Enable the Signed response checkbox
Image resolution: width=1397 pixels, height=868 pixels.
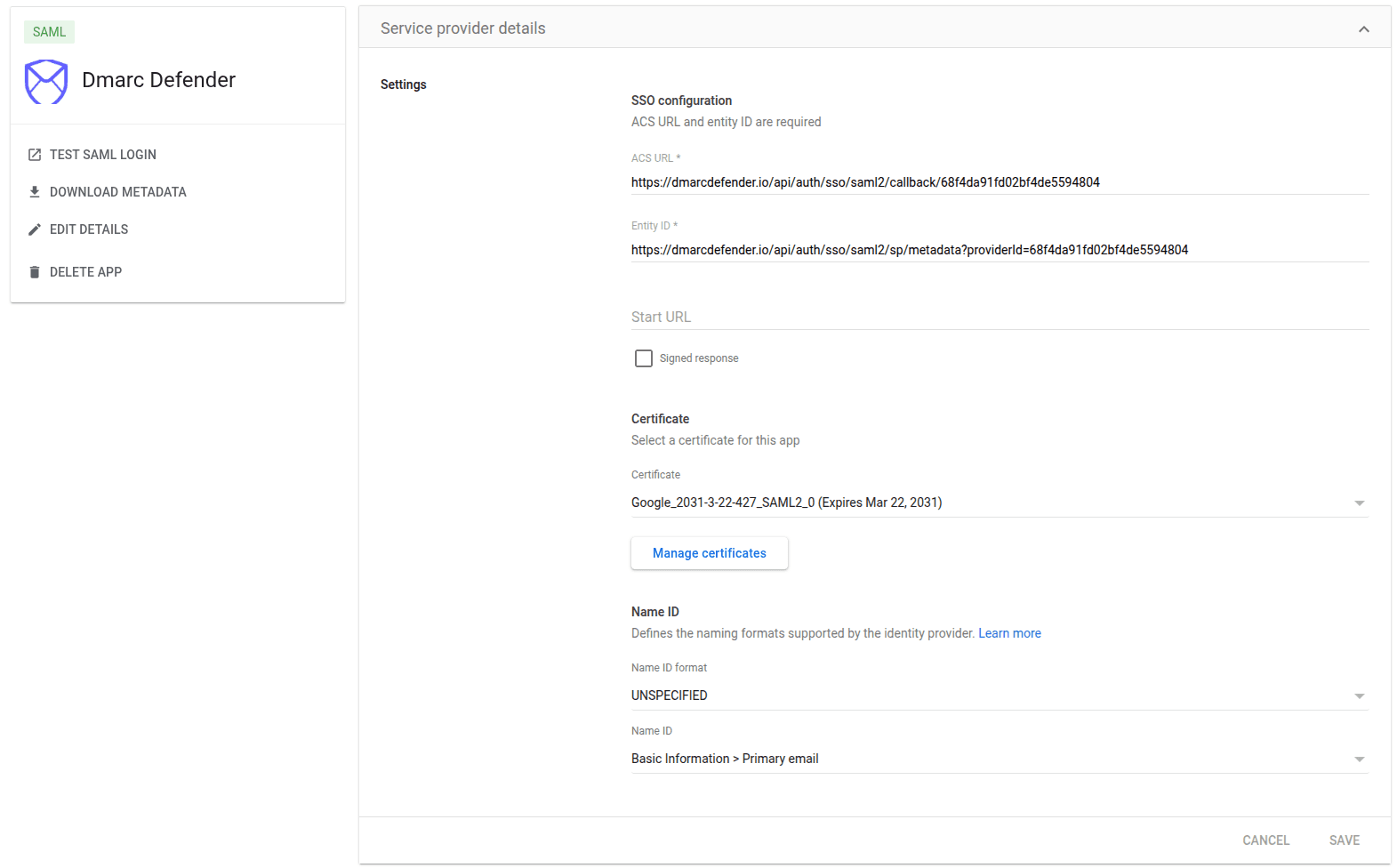(x=644, y=358)
